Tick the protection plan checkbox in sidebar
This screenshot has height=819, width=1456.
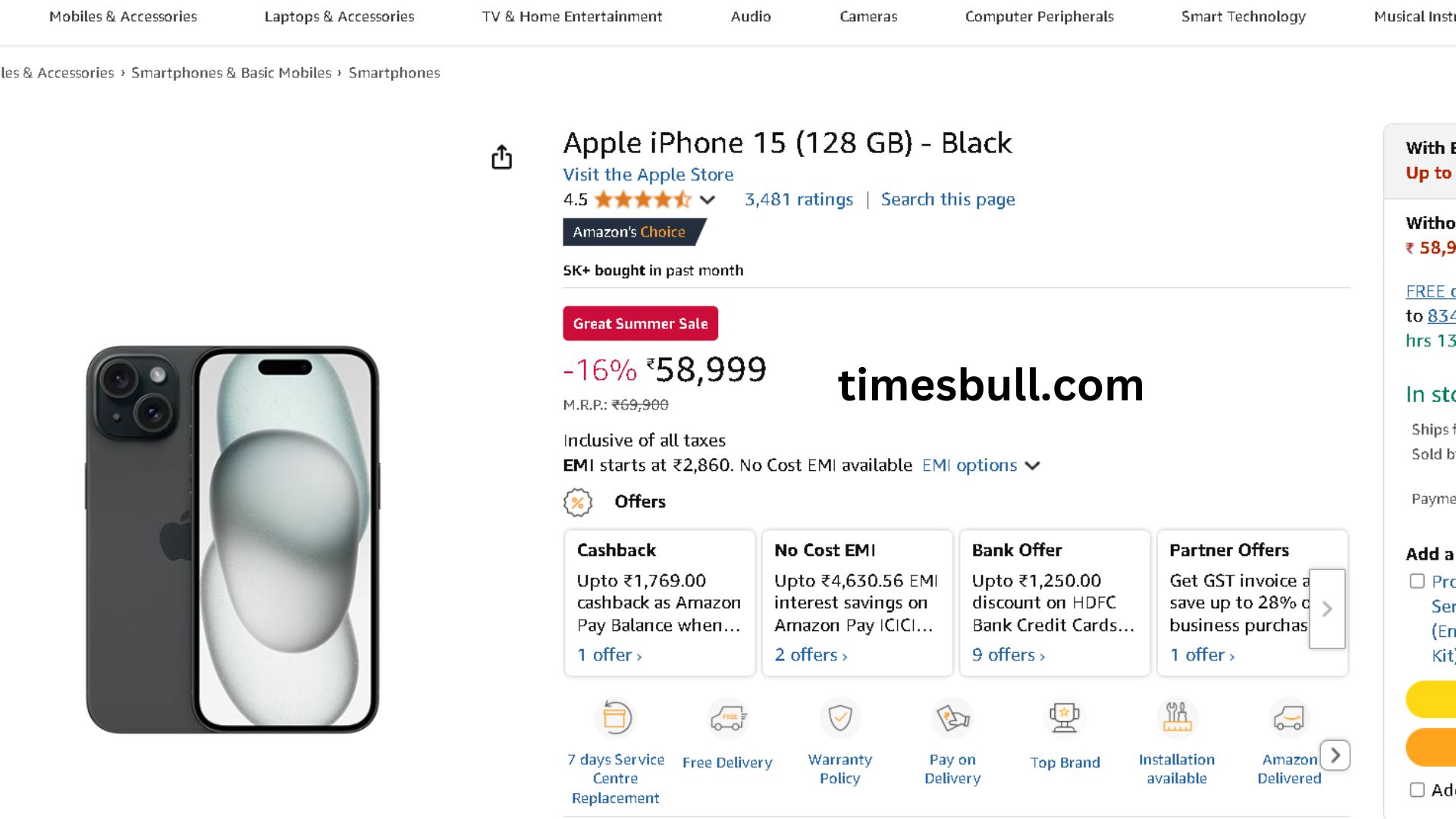pyautogui.click(x=1417, y=581)
